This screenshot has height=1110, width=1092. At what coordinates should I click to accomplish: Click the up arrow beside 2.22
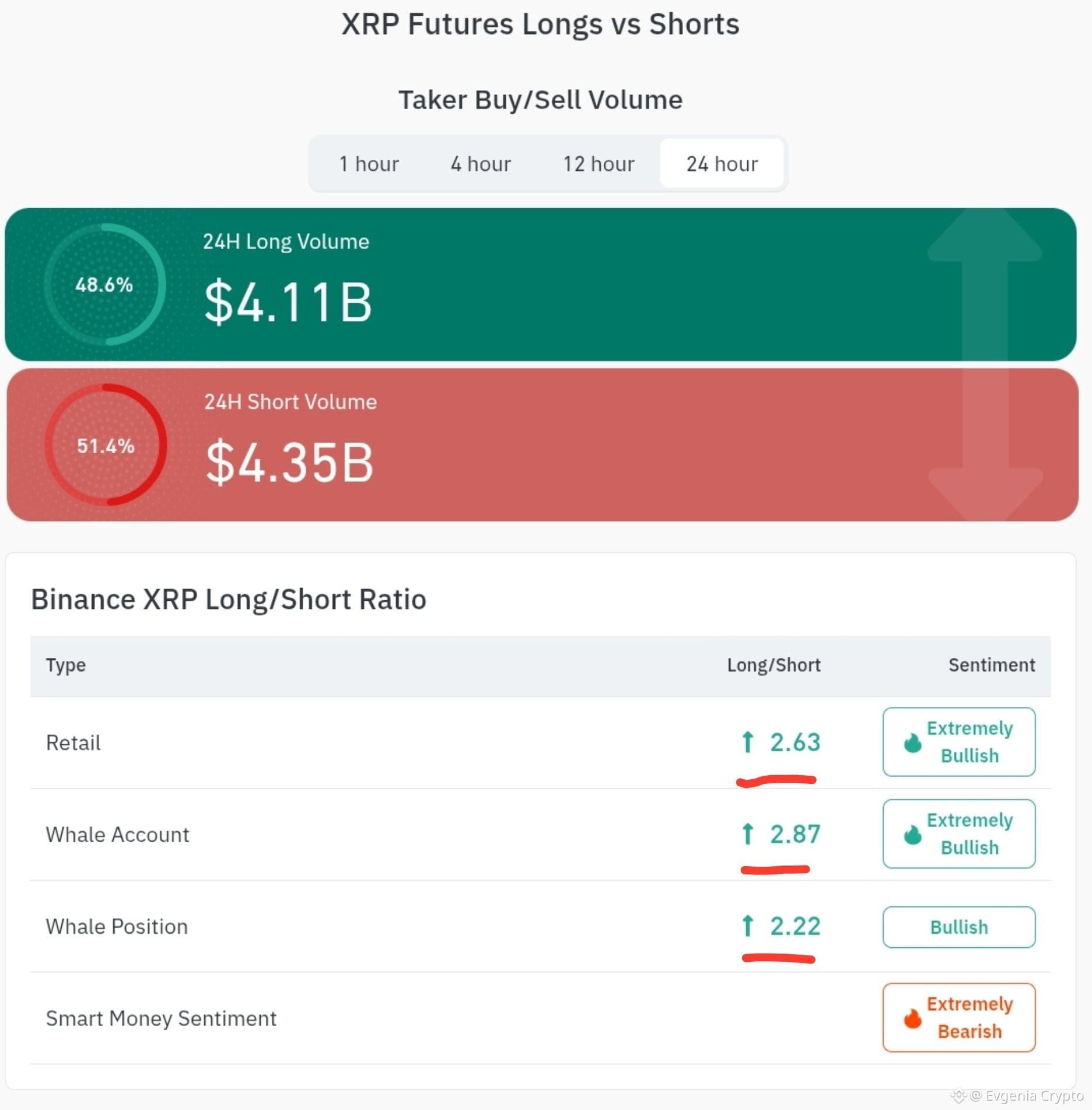pos(748,926)
